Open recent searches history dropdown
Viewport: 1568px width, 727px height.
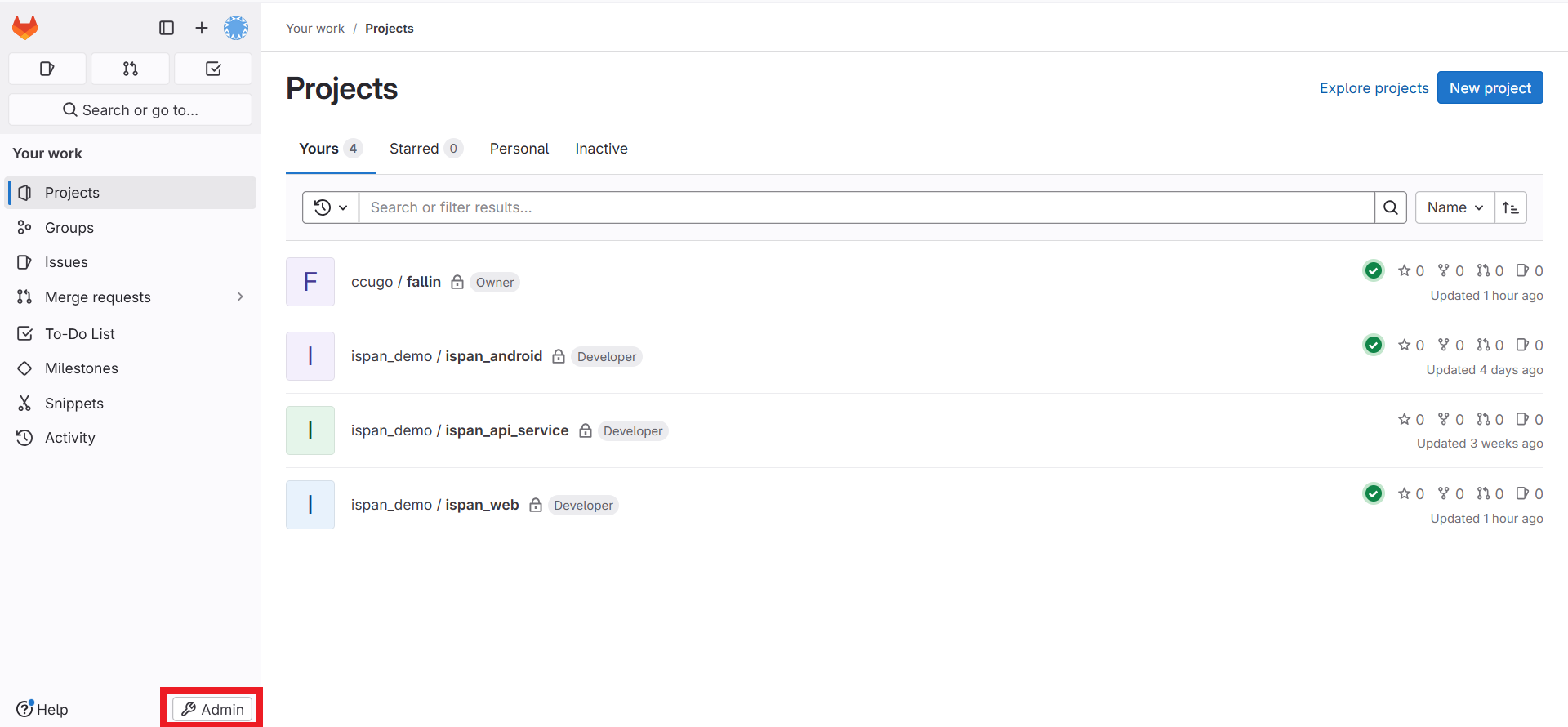(x=331, y=207)
